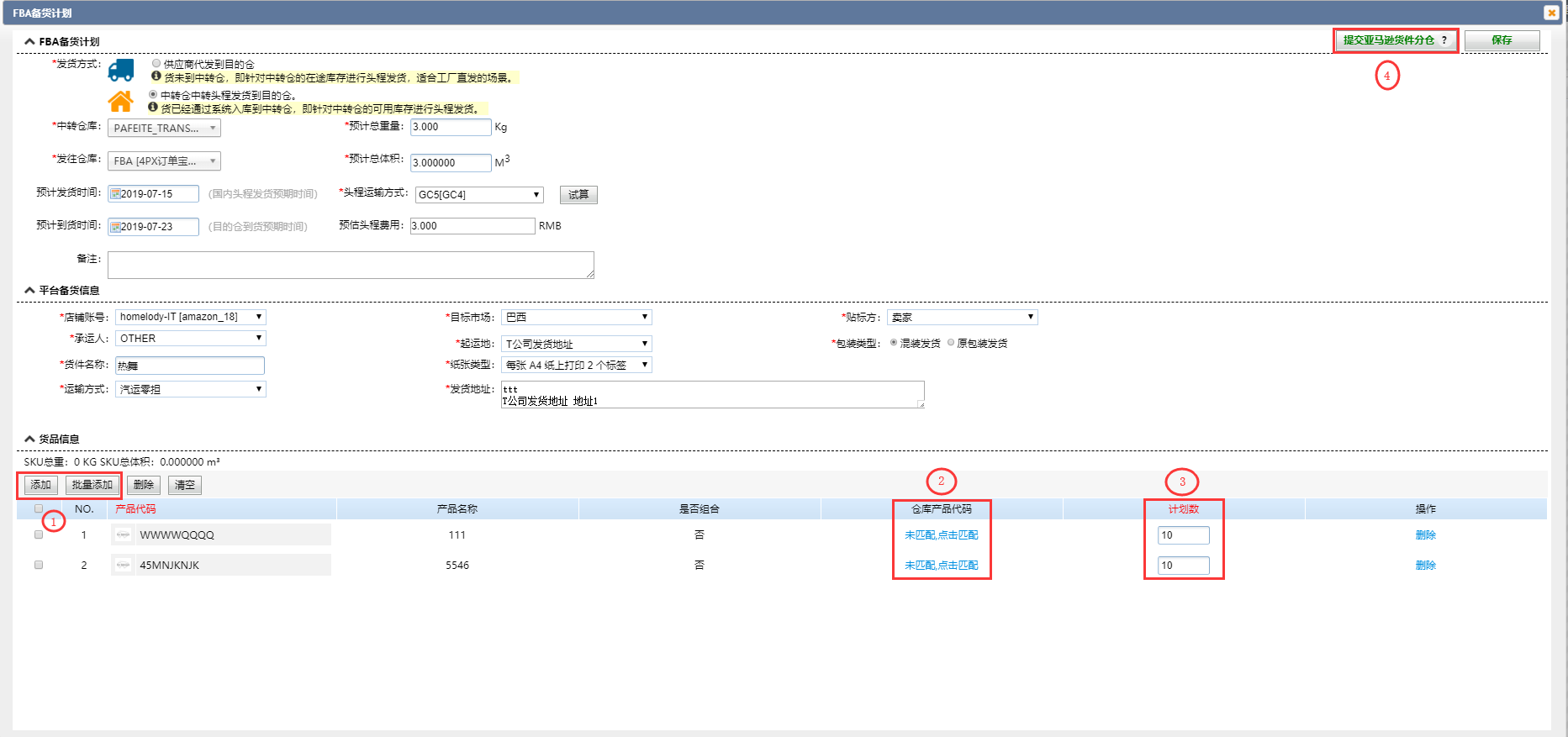Image resolution: width=1568 pixels, height=737 pixels.
Task: Open the 头程运输方式 GC5[GC4] dropdown
Action: tap(479, 195)
